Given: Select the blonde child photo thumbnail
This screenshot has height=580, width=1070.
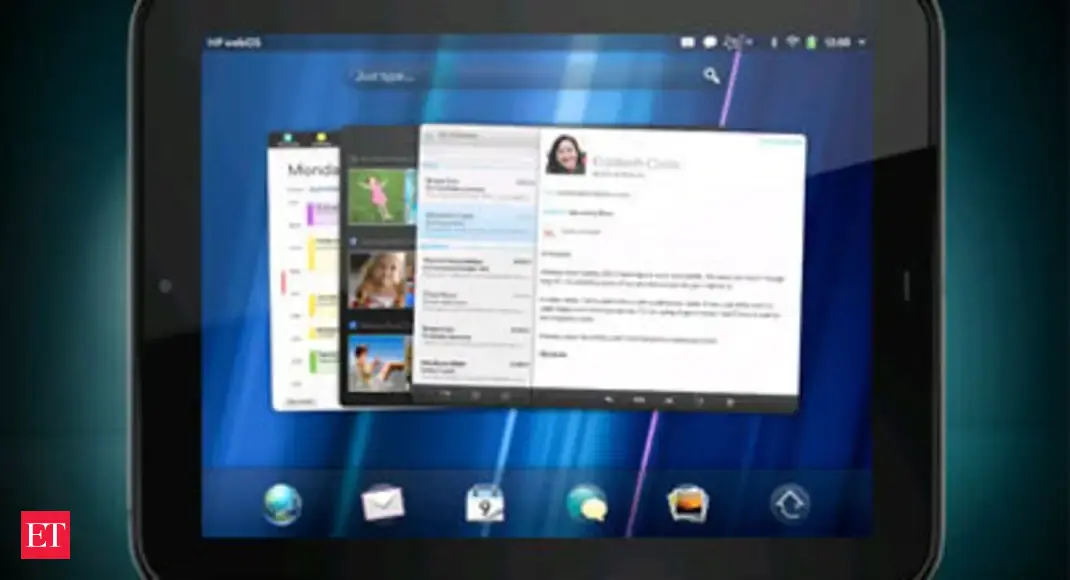Looking at the screenshot, I should 380,279.
